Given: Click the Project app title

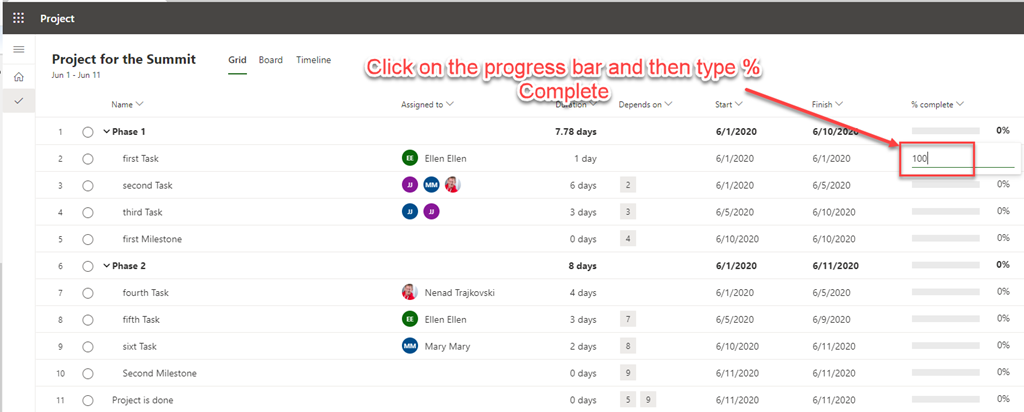Looking at the screenshot, I should click(57, 18).
